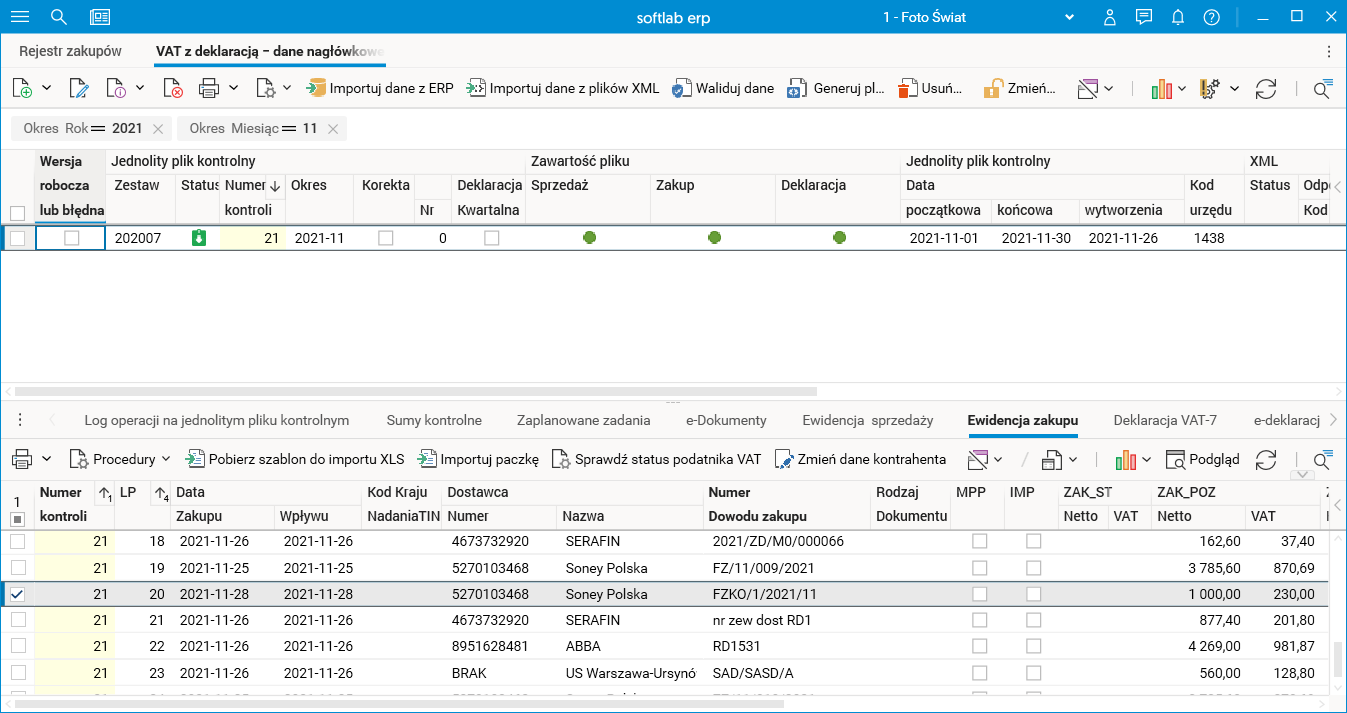Open the user account icon
Screen dimensions: 1347x713
(x=1110, y=17)
